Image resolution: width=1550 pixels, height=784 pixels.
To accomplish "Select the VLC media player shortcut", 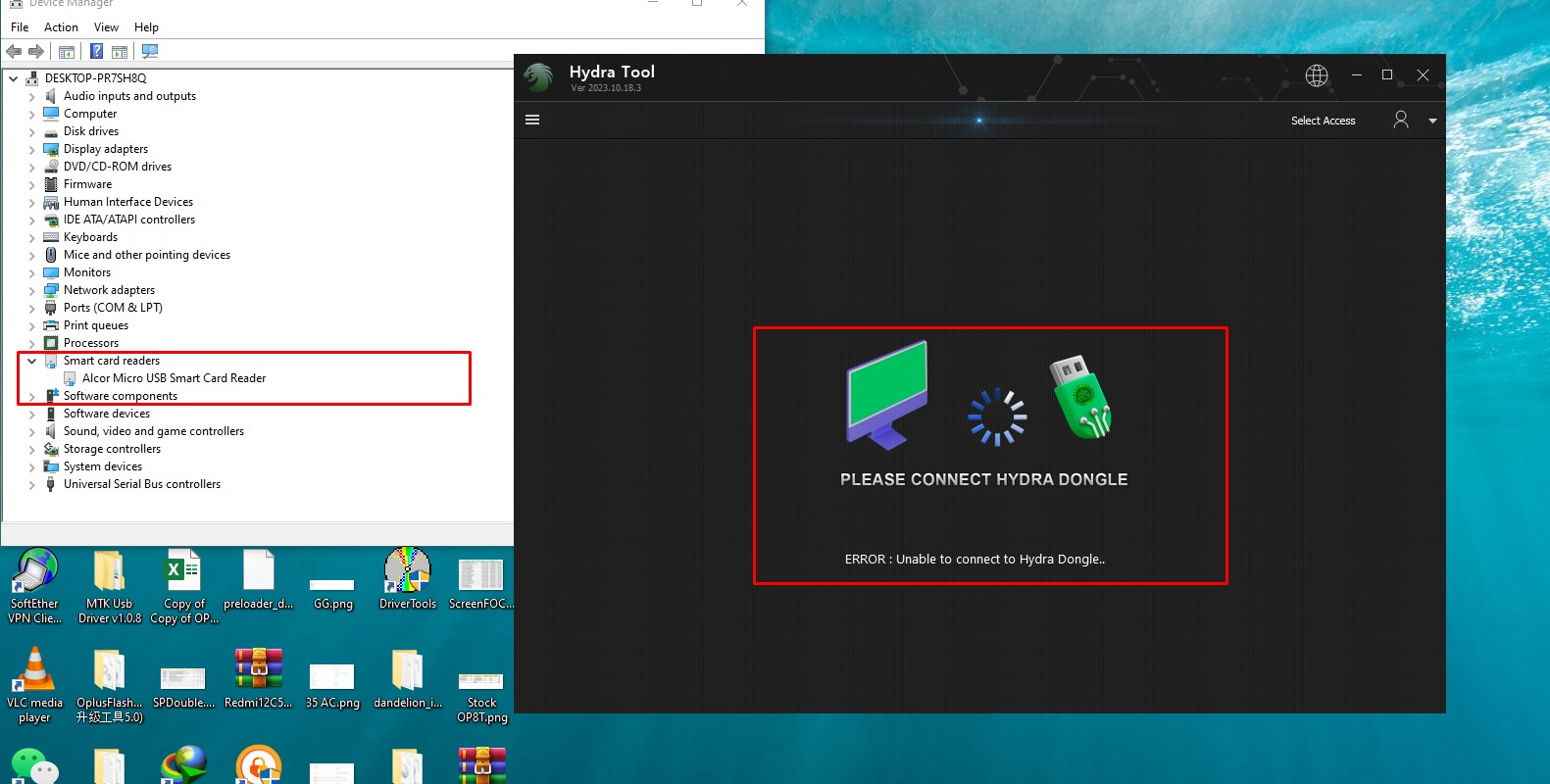I will [x=34, y=685].
